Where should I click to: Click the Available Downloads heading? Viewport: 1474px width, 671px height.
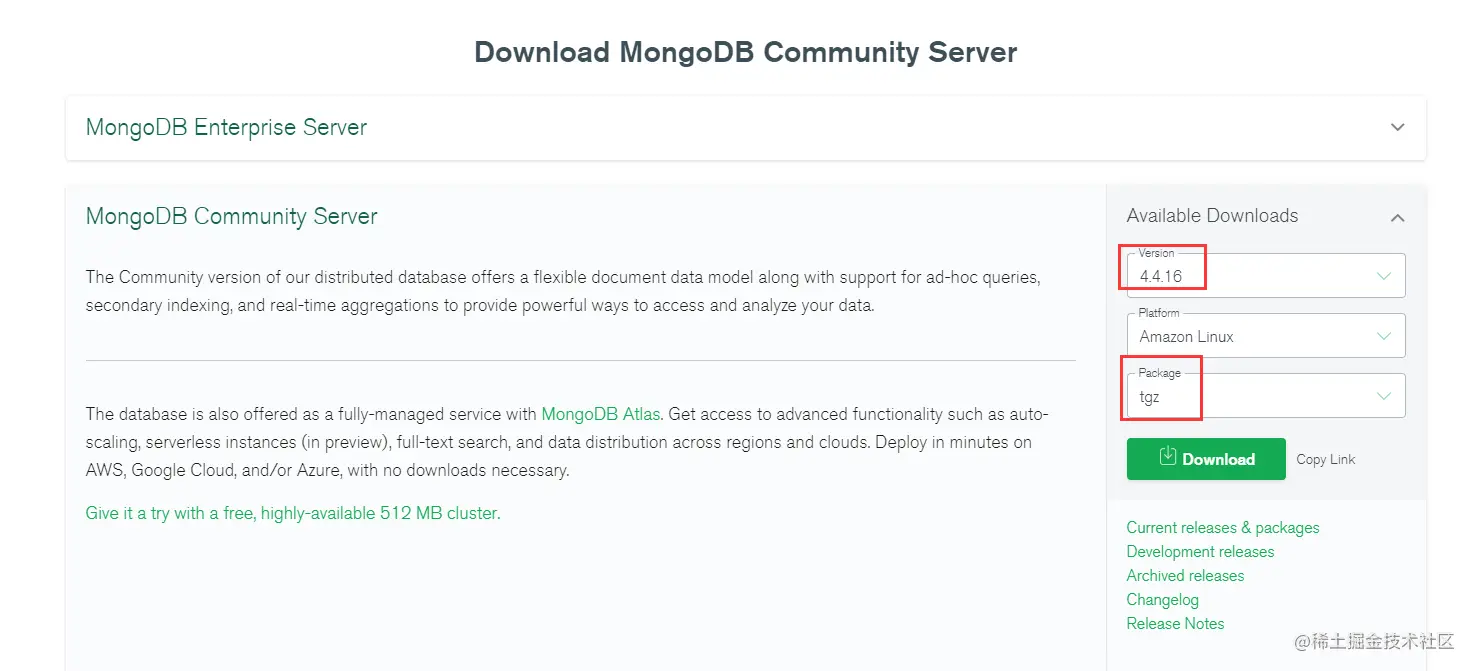point(1212,216)
